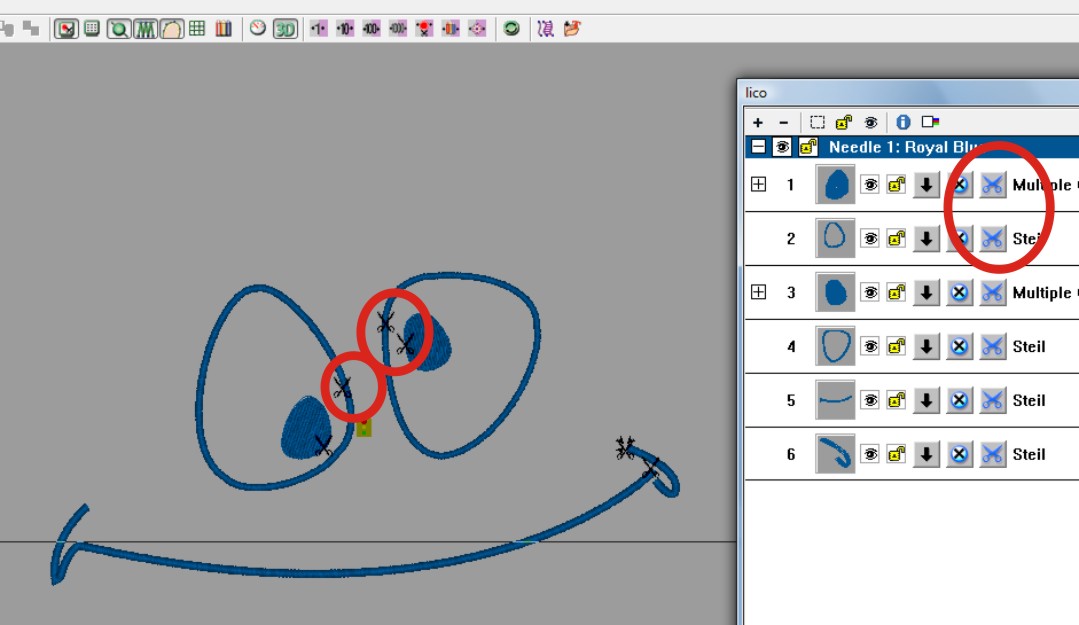Toggle the lock on object 1
This screenshot has width=1079, height=625.
point(896,184)
